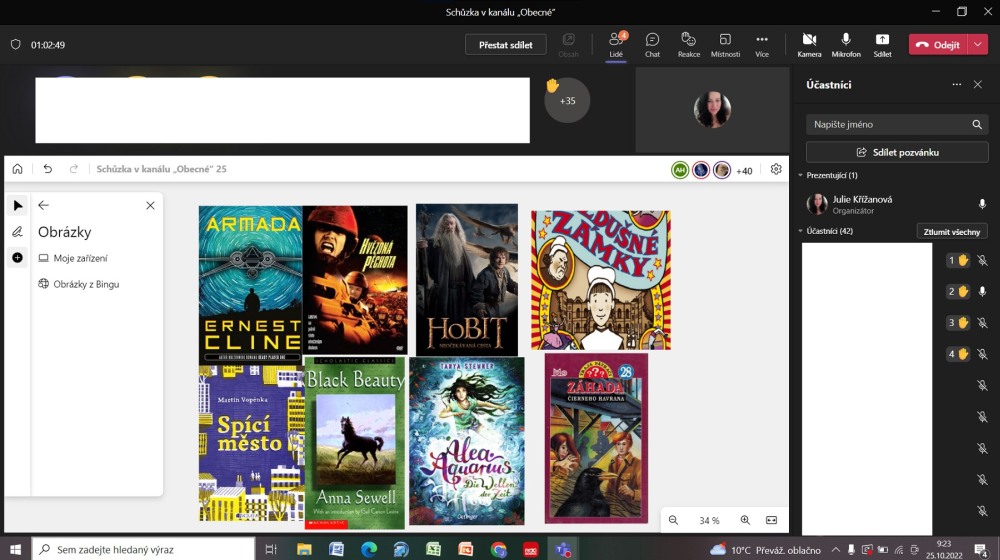1000x560 pixels.
Task: Click the Odejít leave button
Action: 938,45
